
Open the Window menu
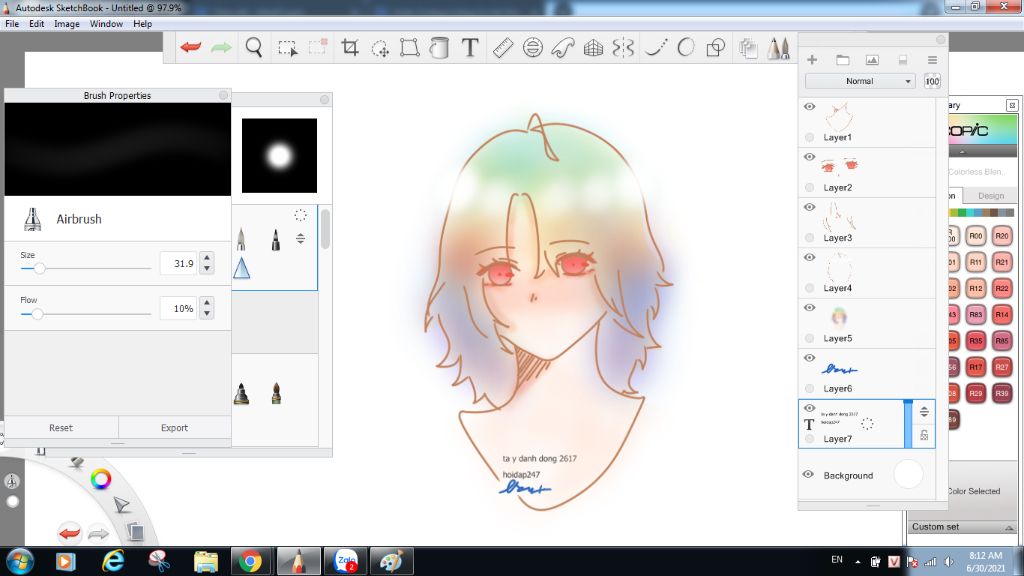pos(106,24)
